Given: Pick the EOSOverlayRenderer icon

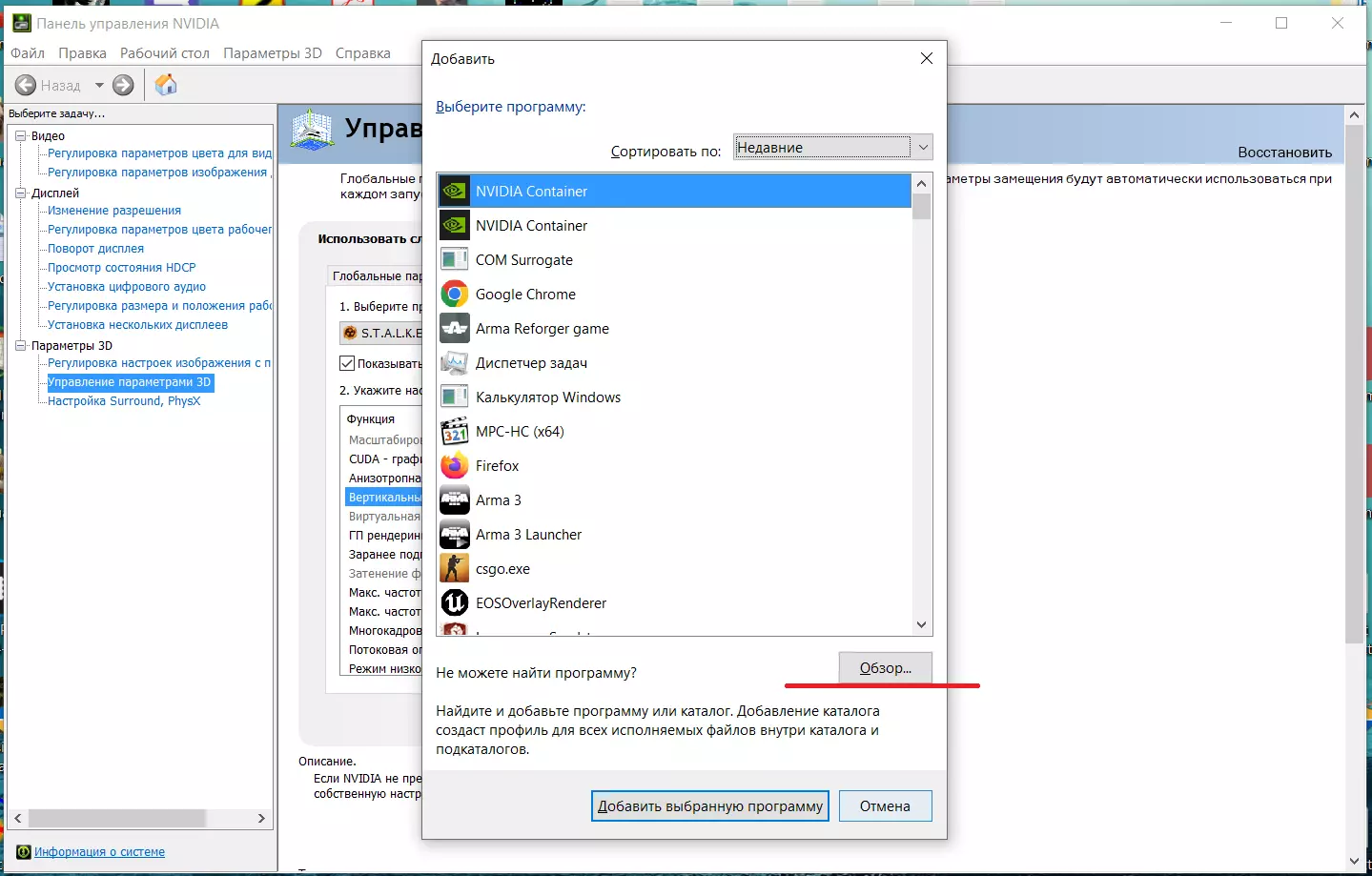Looking at the screenshot, I should click(455, 603).
